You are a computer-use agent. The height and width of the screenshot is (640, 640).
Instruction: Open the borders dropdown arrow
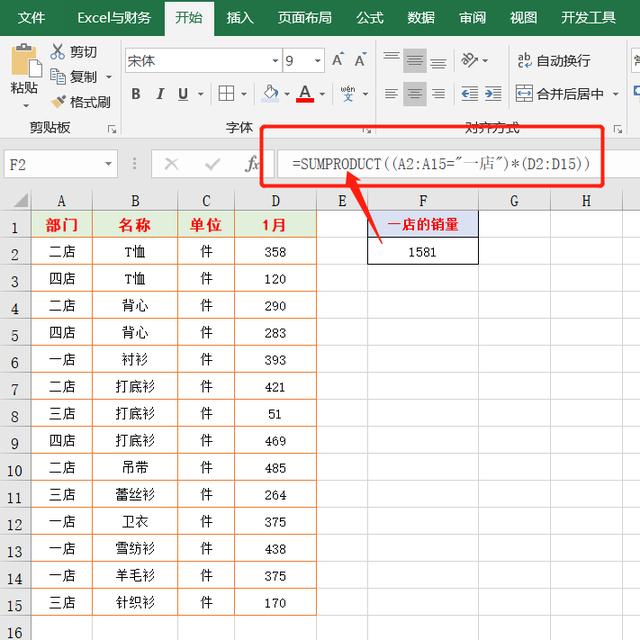click(244, 94)
